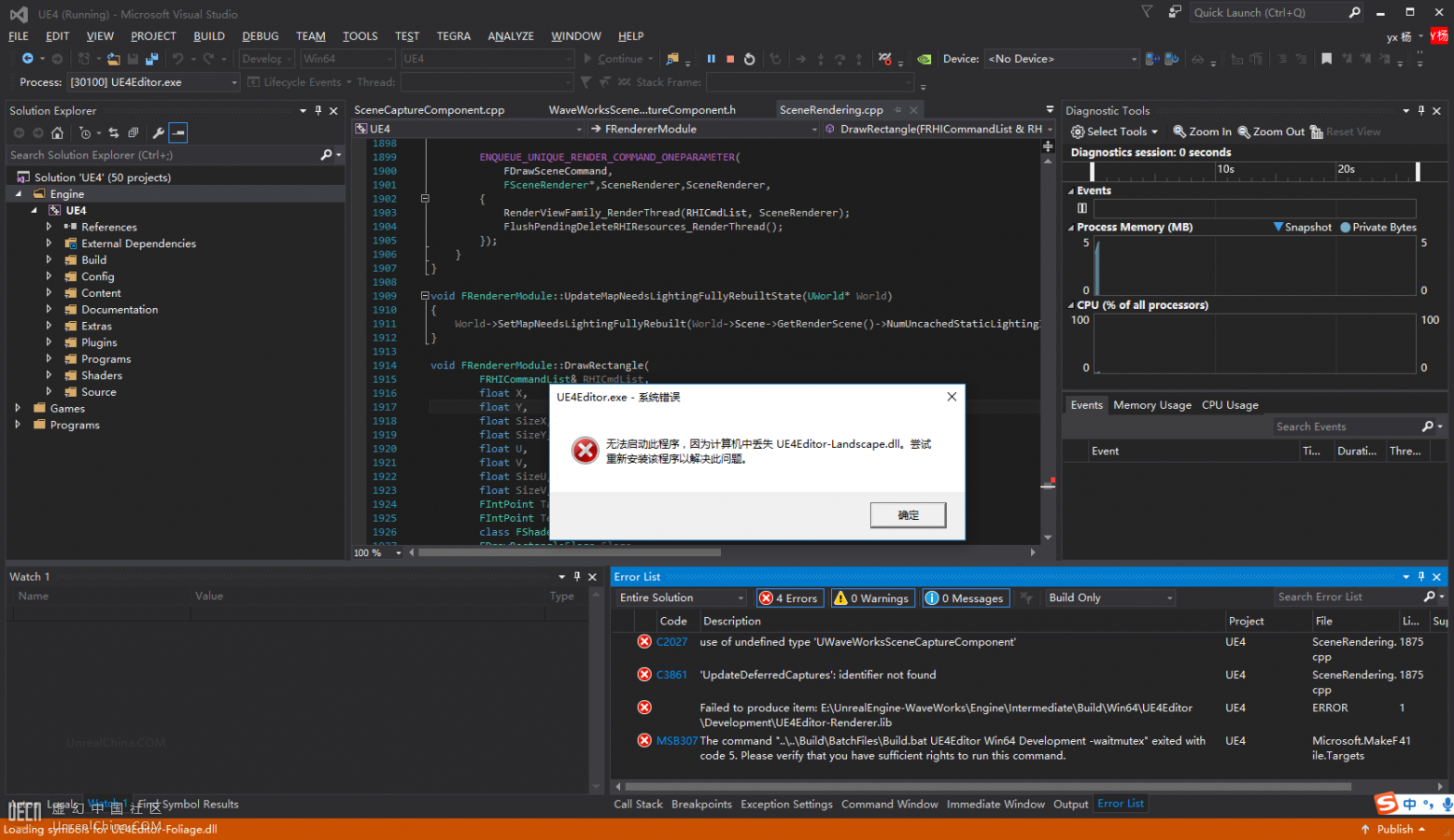Open the Build Only dropdown in Error List
1454x840 pixels.
1109,598
